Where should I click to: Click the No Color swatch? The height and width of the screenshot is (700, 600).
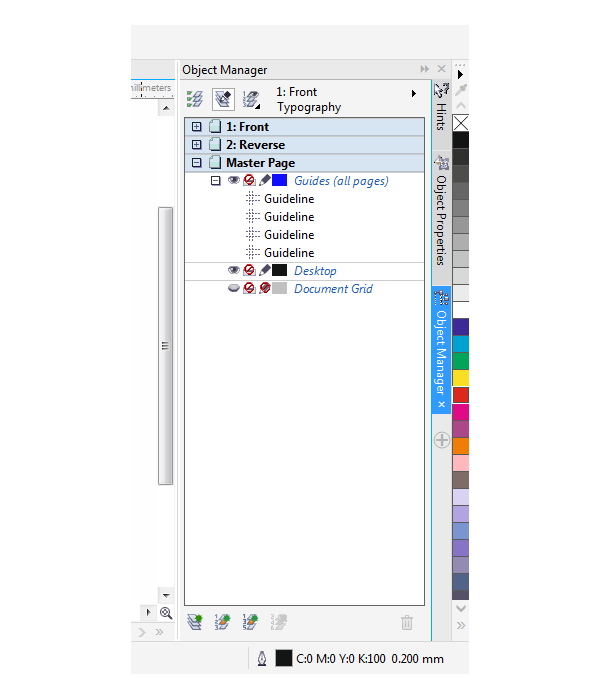461,123
